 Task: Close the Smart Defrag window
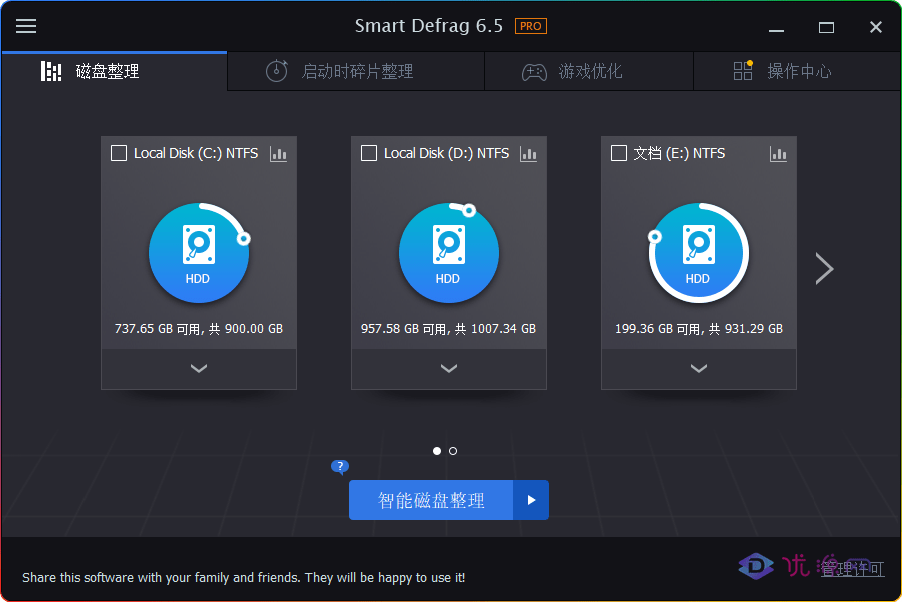pos(876,27)
